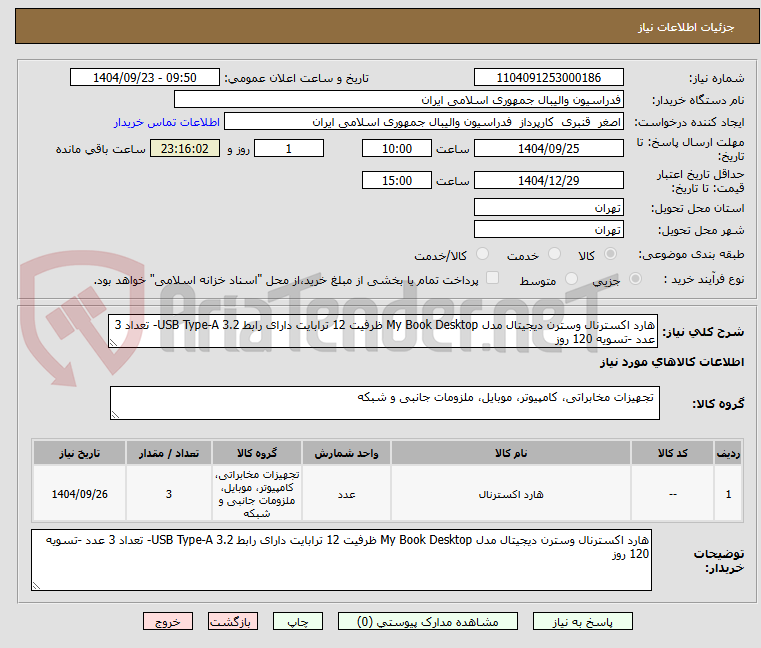Screen dimensions: 761x648
Task: Toggle the اسناد خزانه اسلامی payment checkbox
Action: (492, 278)
